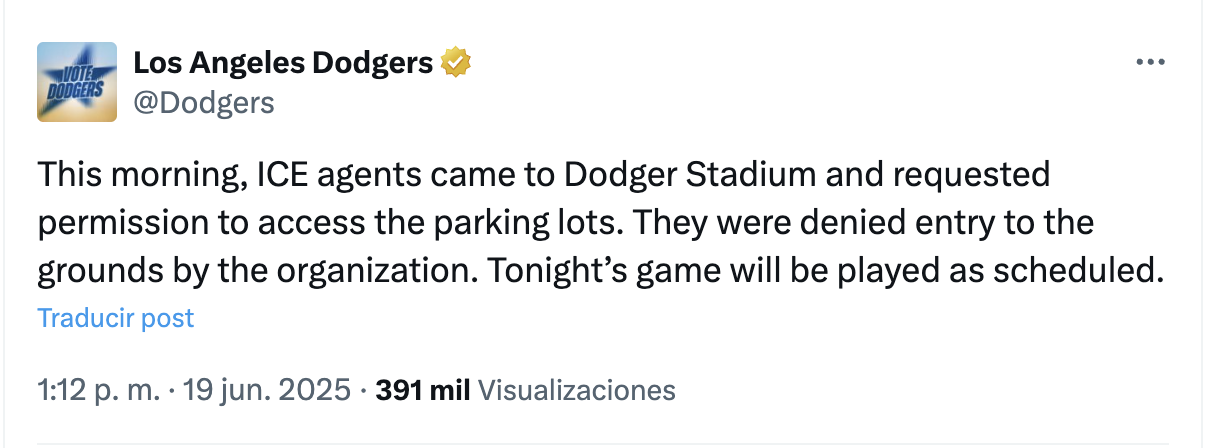Click the 1:12 p. m. timestamp
Screen dimensions: 1222x448
point(98,389)
